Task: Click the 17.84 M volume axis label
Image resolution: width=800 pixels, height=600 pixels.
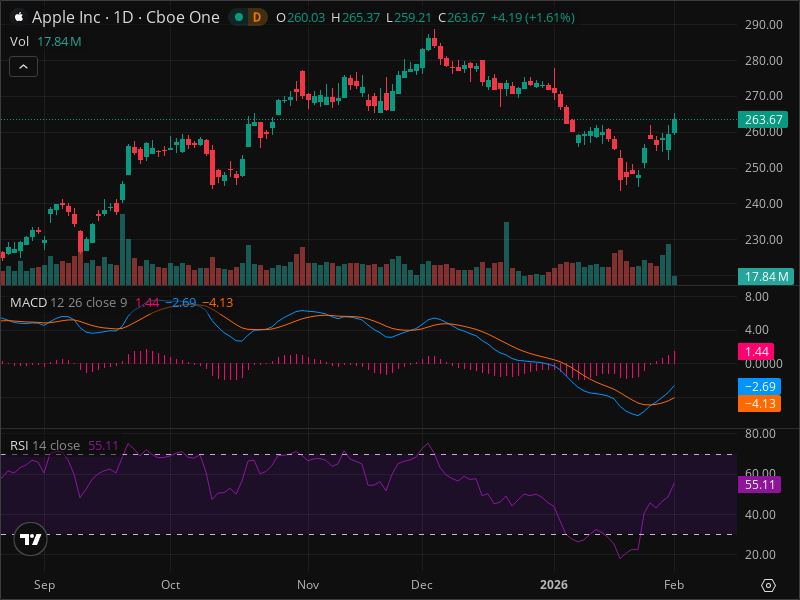Action: click(x=766, y=277)
